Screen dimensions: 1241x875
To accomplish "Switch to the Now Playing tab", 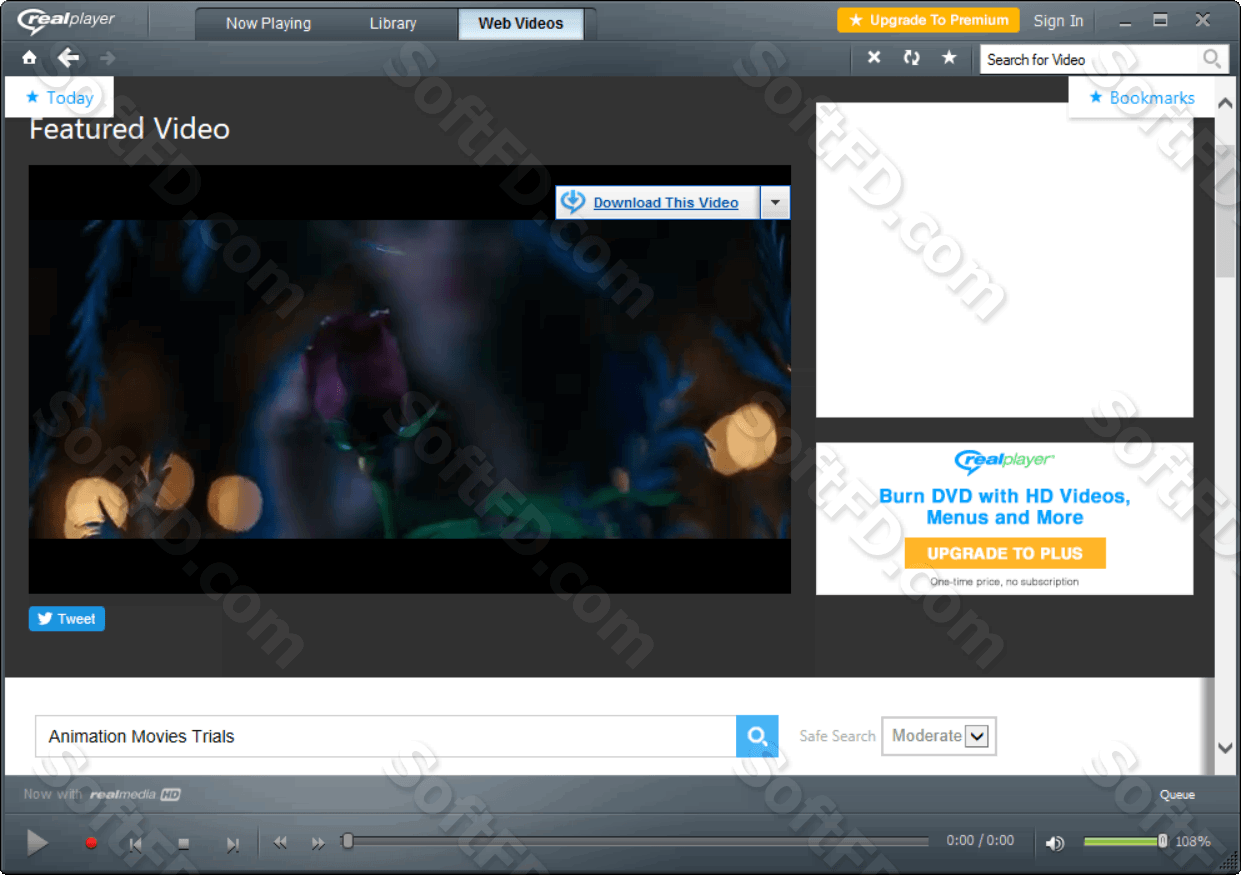I will pyautogui.click(x=268, y=23).
